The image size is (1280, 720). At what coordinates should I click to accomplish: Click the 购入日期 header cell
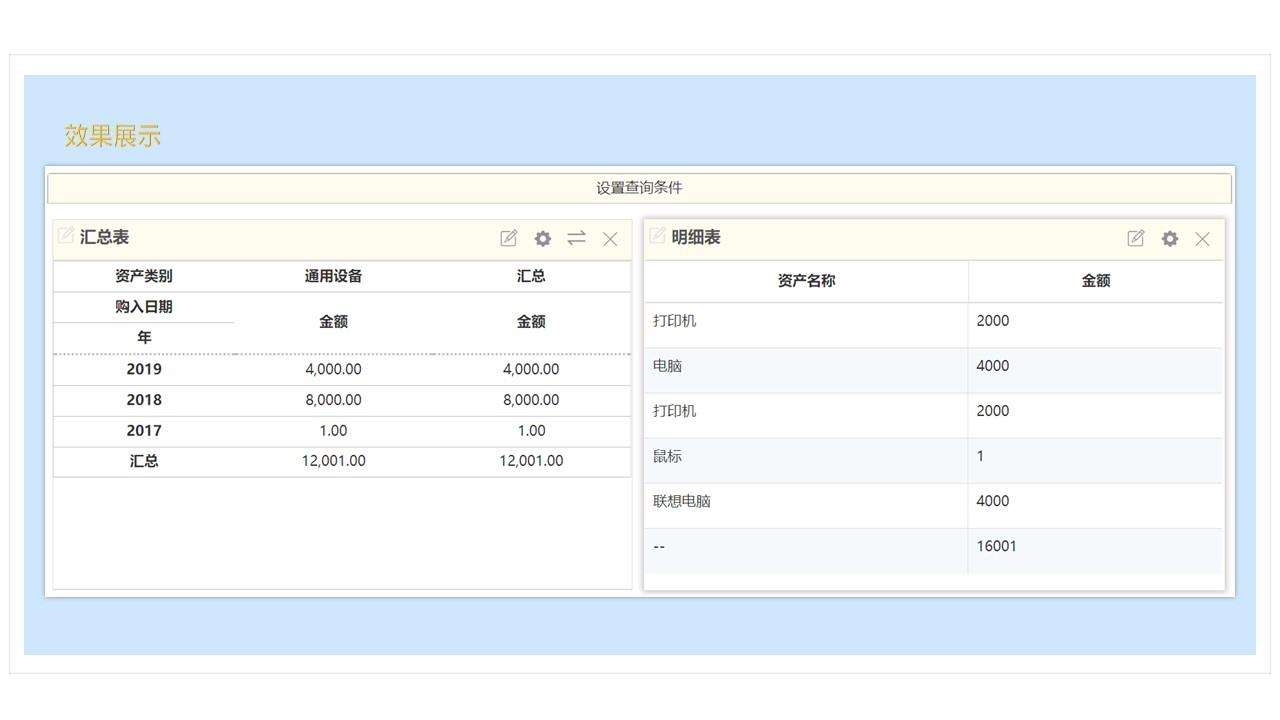[144, 307]
